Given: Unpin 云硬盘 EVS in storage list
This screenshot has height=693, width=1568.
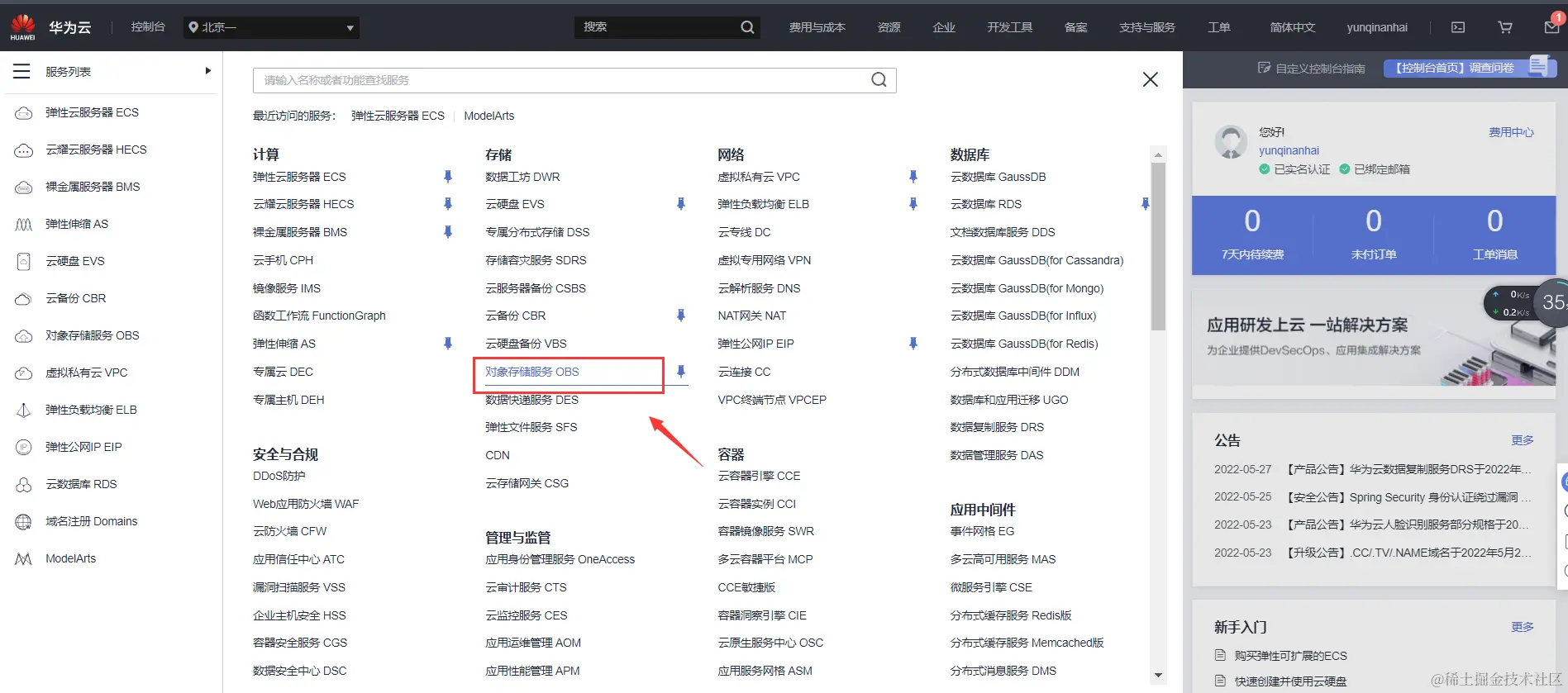Looking at the screenshot, I should (x=681, y=204).
